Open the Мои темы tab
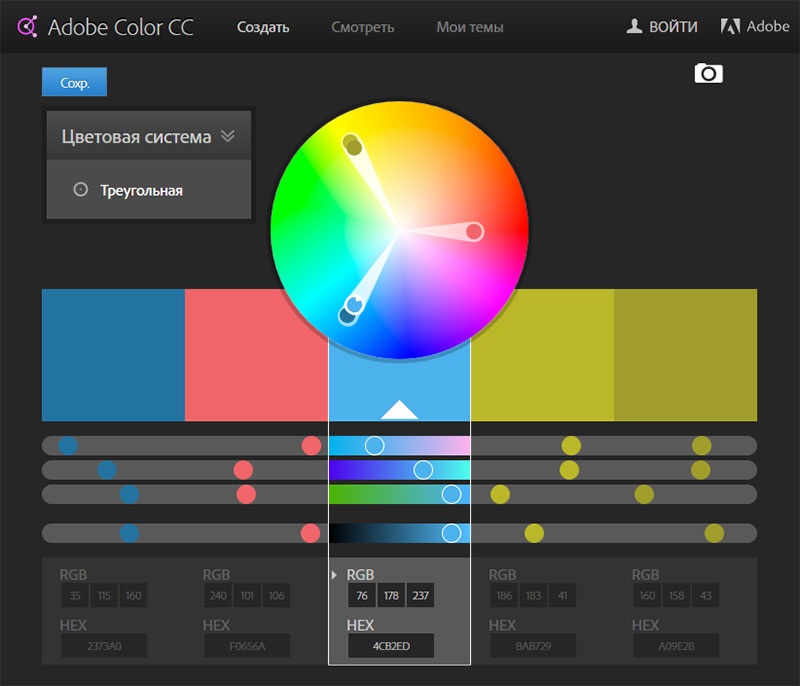 pyautogui.click(x=470, y=27)
